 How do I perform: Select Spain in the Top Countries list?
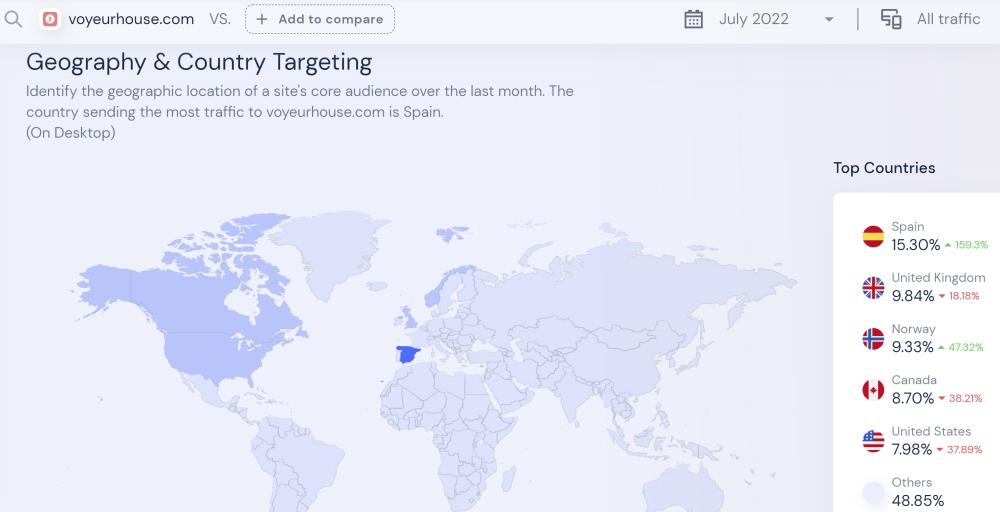pos(908,227)
